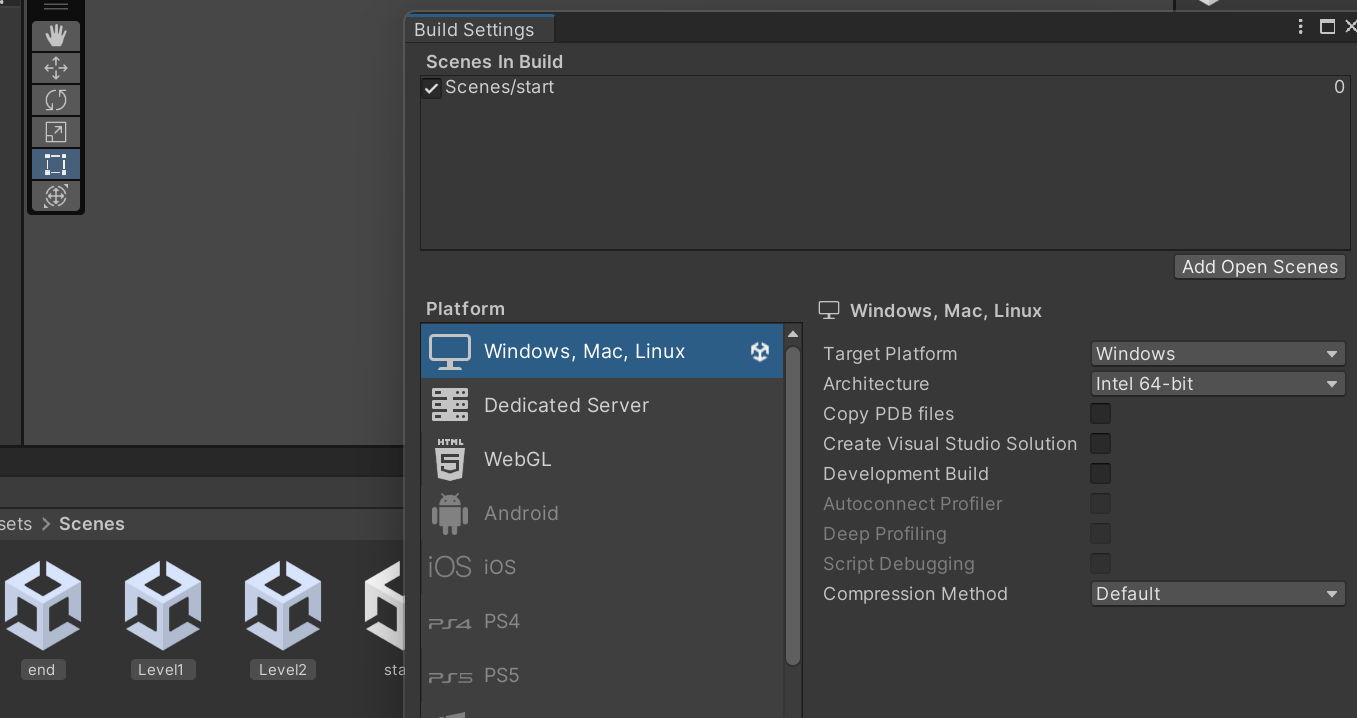Viewport: 1357px width, 718px height.
Task: Click the Scenes breadcrumb folder
Action: click(92, 524)
